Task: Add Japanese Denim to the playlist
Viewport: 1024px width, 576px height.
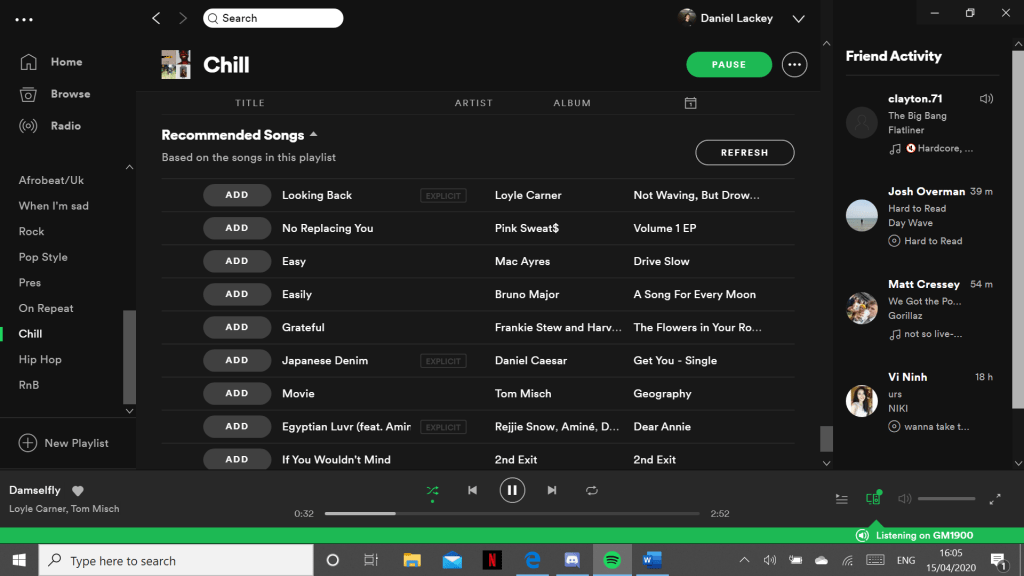Action: (x=237, y=360)
